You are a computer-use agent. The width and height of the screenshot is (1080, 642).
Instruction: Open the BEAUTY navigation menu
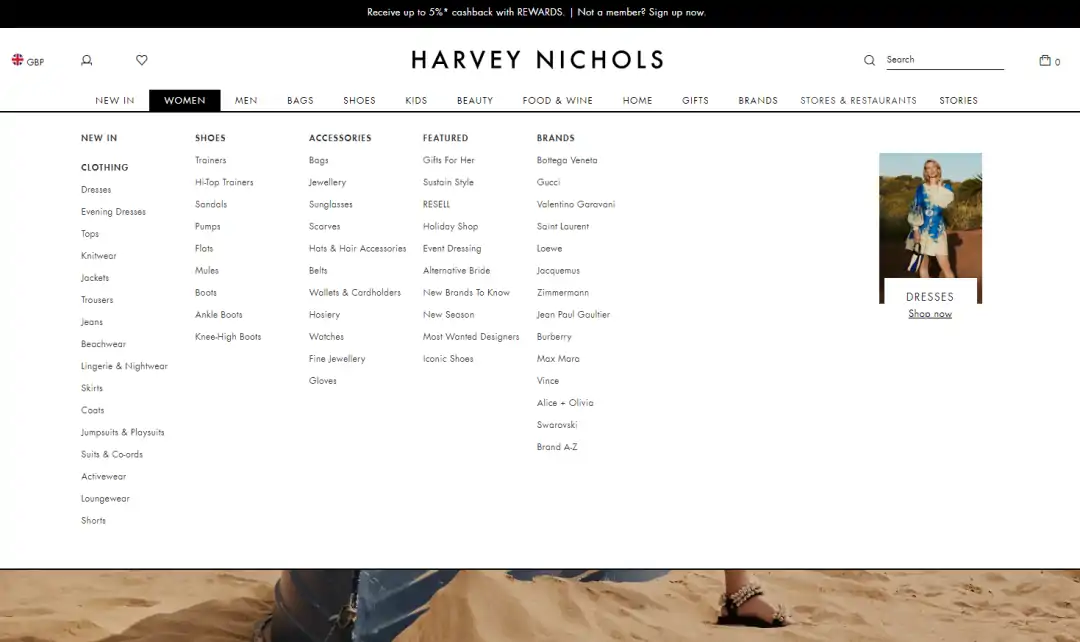pyautogui.click(x=475, y=101)
